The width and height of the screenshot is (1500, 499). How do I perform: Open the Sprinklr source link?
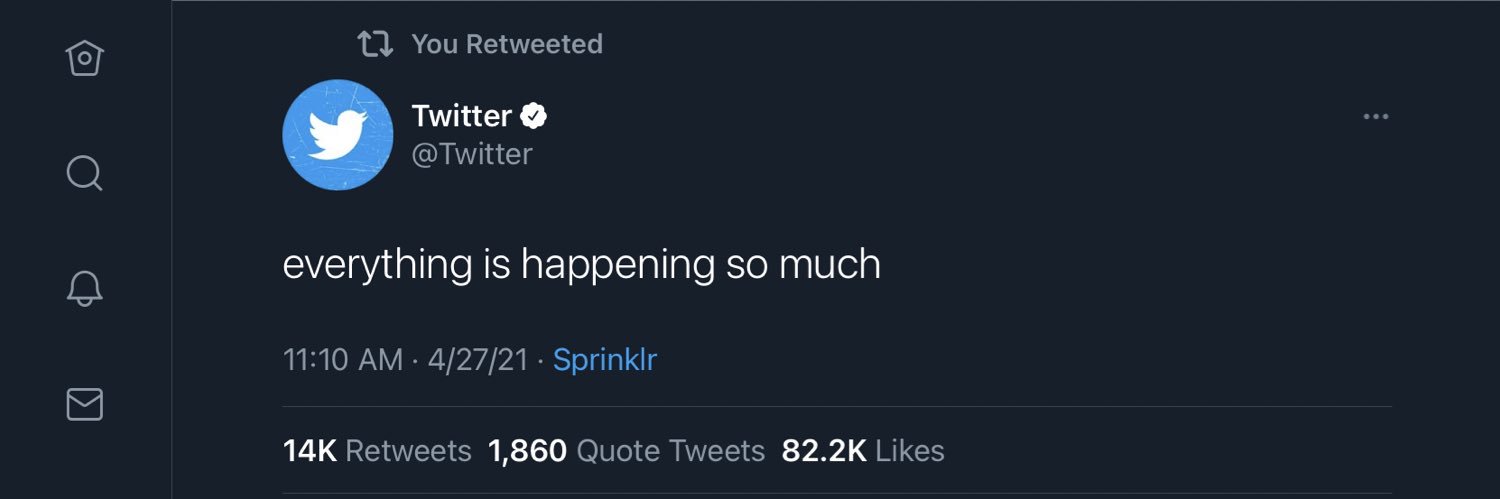(x=605, y=360)
